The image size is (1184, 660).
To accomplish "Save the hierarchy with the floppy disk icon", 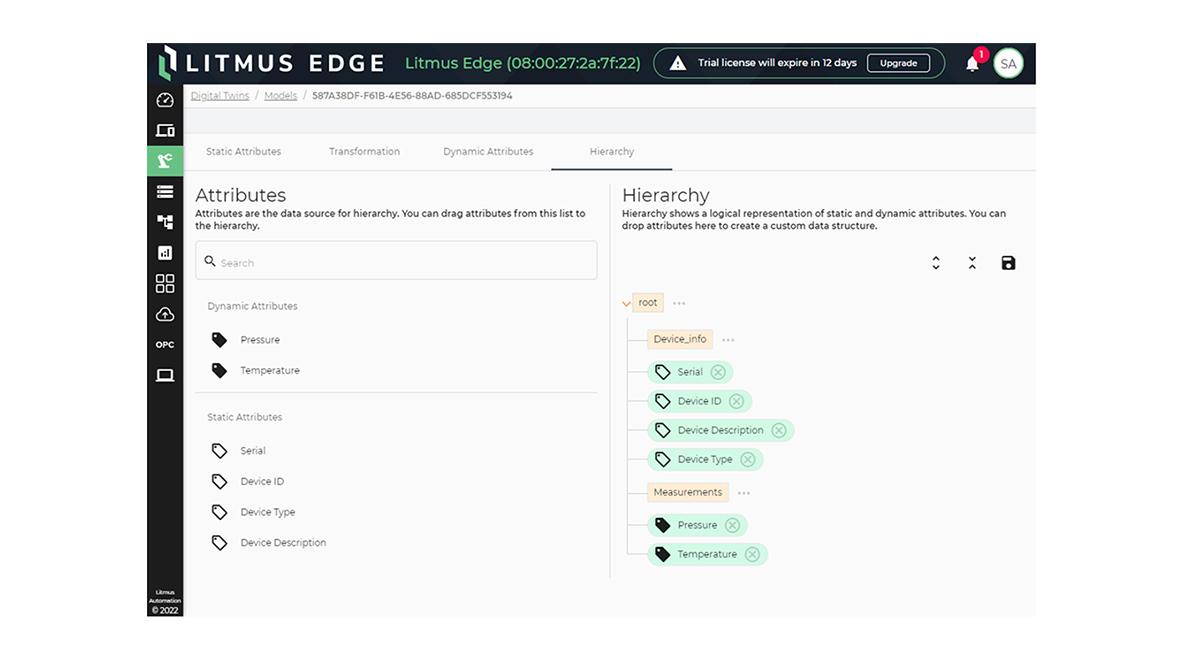I will click(1008, 263).
